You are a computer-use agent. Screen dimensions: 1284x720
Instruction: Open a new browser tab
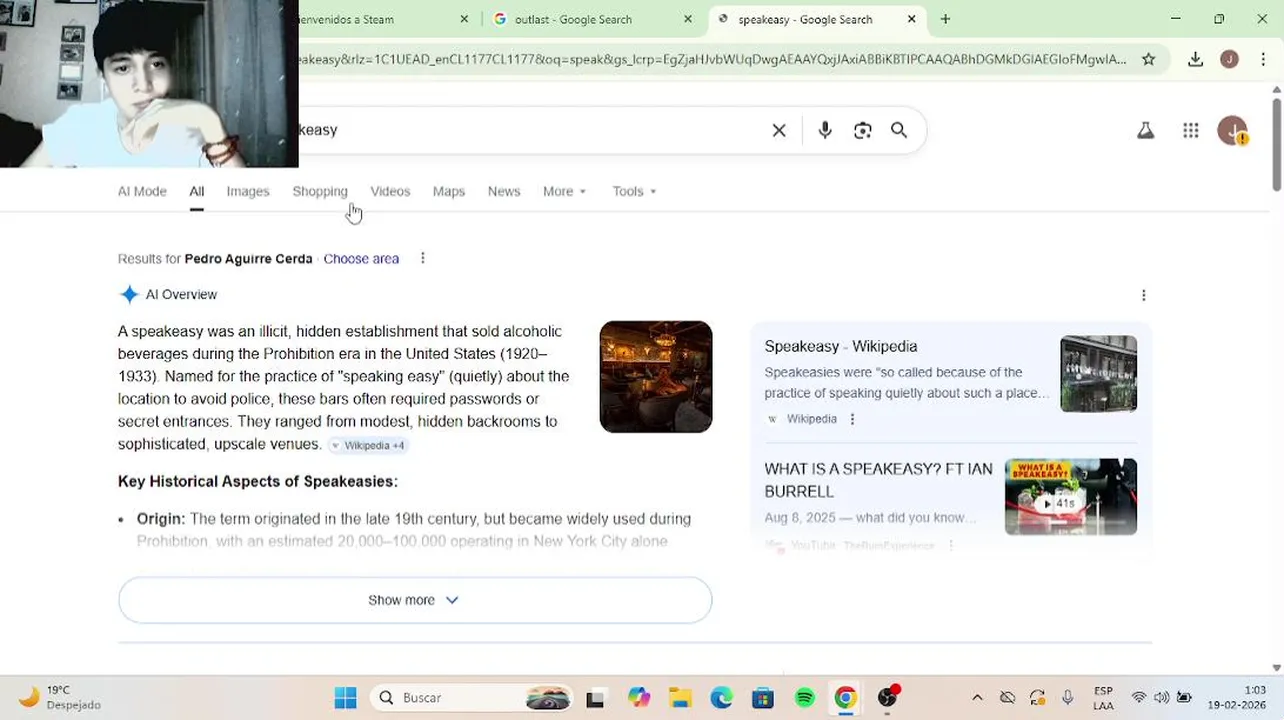click(x=945, y=19)
